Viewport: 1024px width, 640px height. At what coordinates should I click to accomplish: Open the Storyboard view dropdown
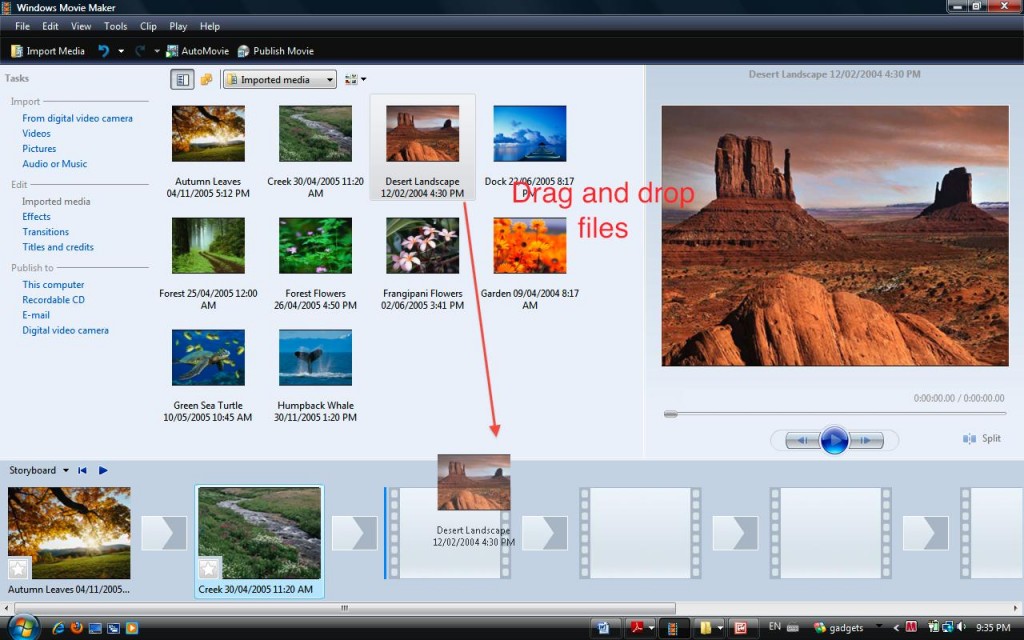coord(39,470)
